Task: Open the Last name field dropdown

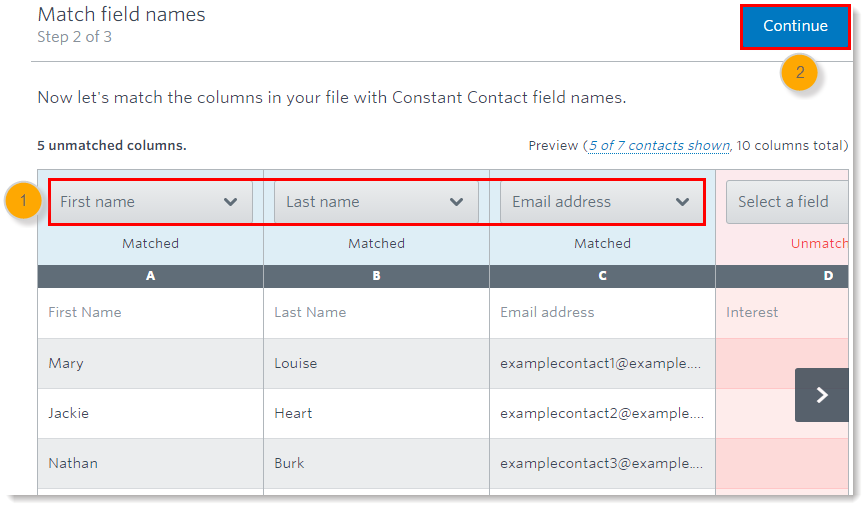Action: pos(376,202)
